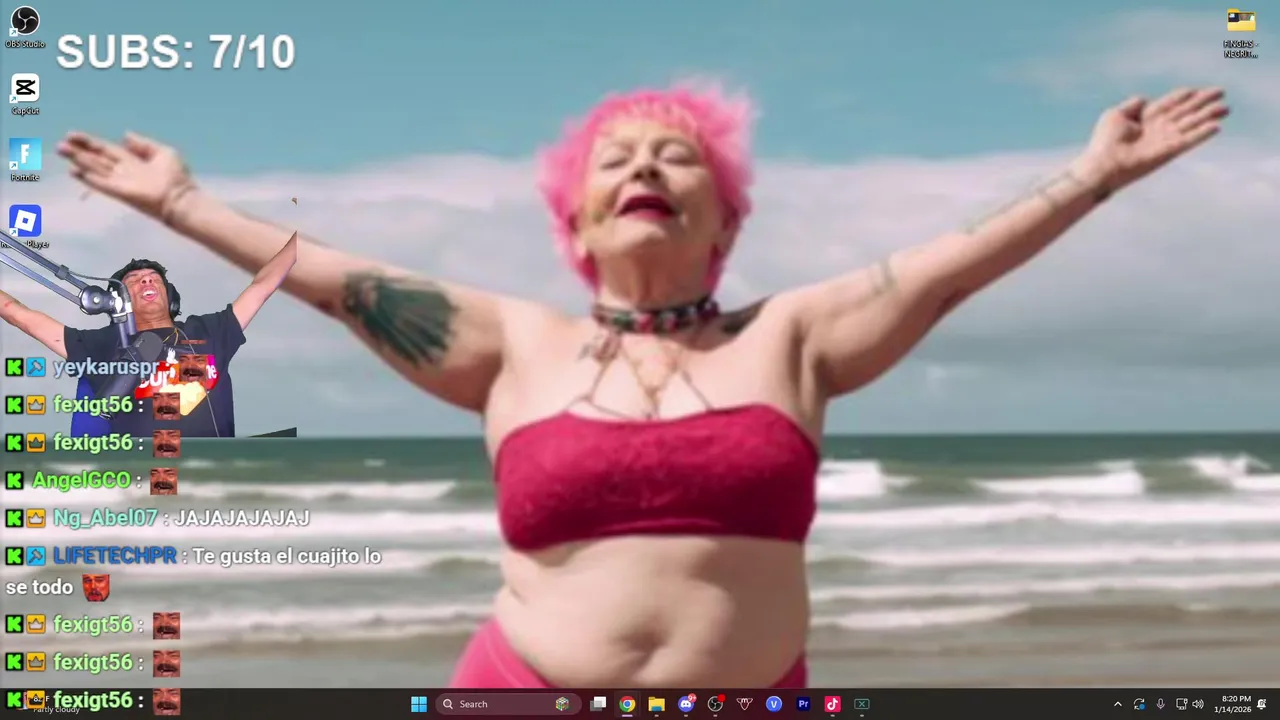
Task: Click the chat message 'JAJAJAJAJ'
Action: pos(242,518)
